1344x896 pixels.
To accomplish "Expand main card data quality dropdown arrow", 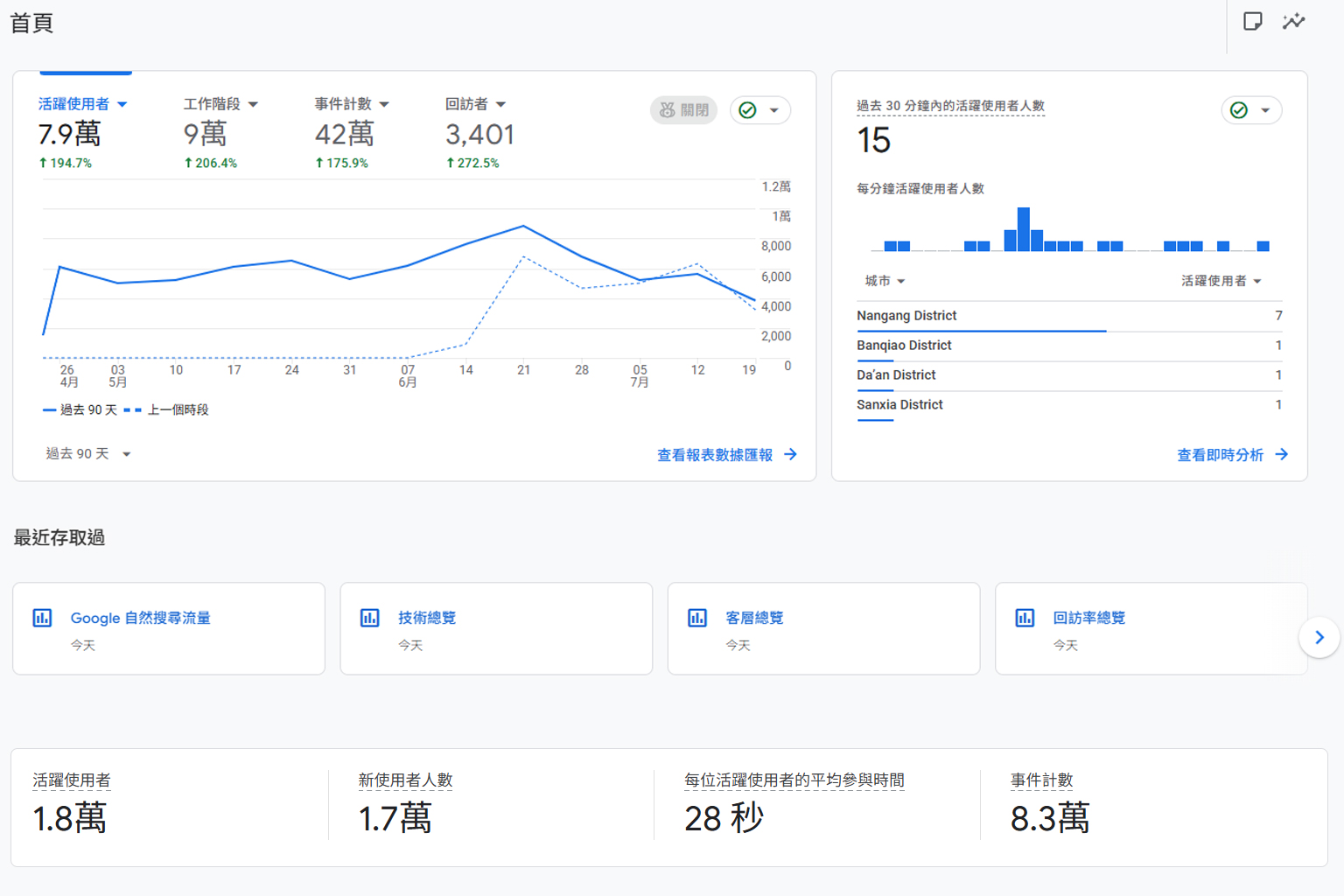I will 773,110.
